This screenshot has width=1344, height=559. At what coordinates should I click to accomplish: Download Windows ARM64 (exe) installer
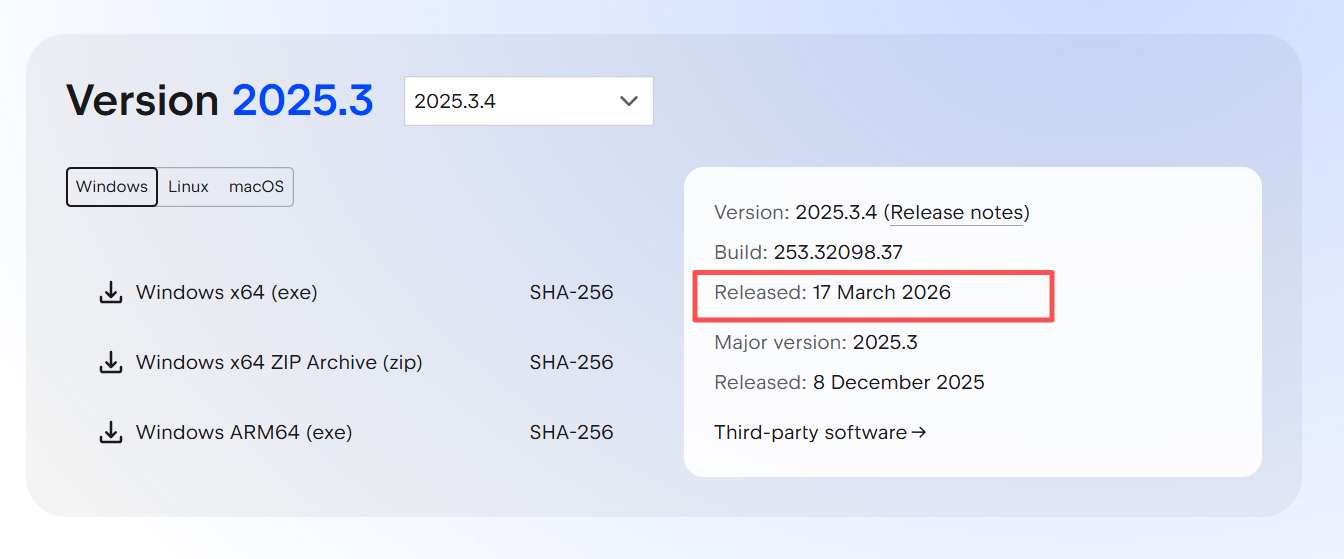pyautogui.click(x=244, y=433)
